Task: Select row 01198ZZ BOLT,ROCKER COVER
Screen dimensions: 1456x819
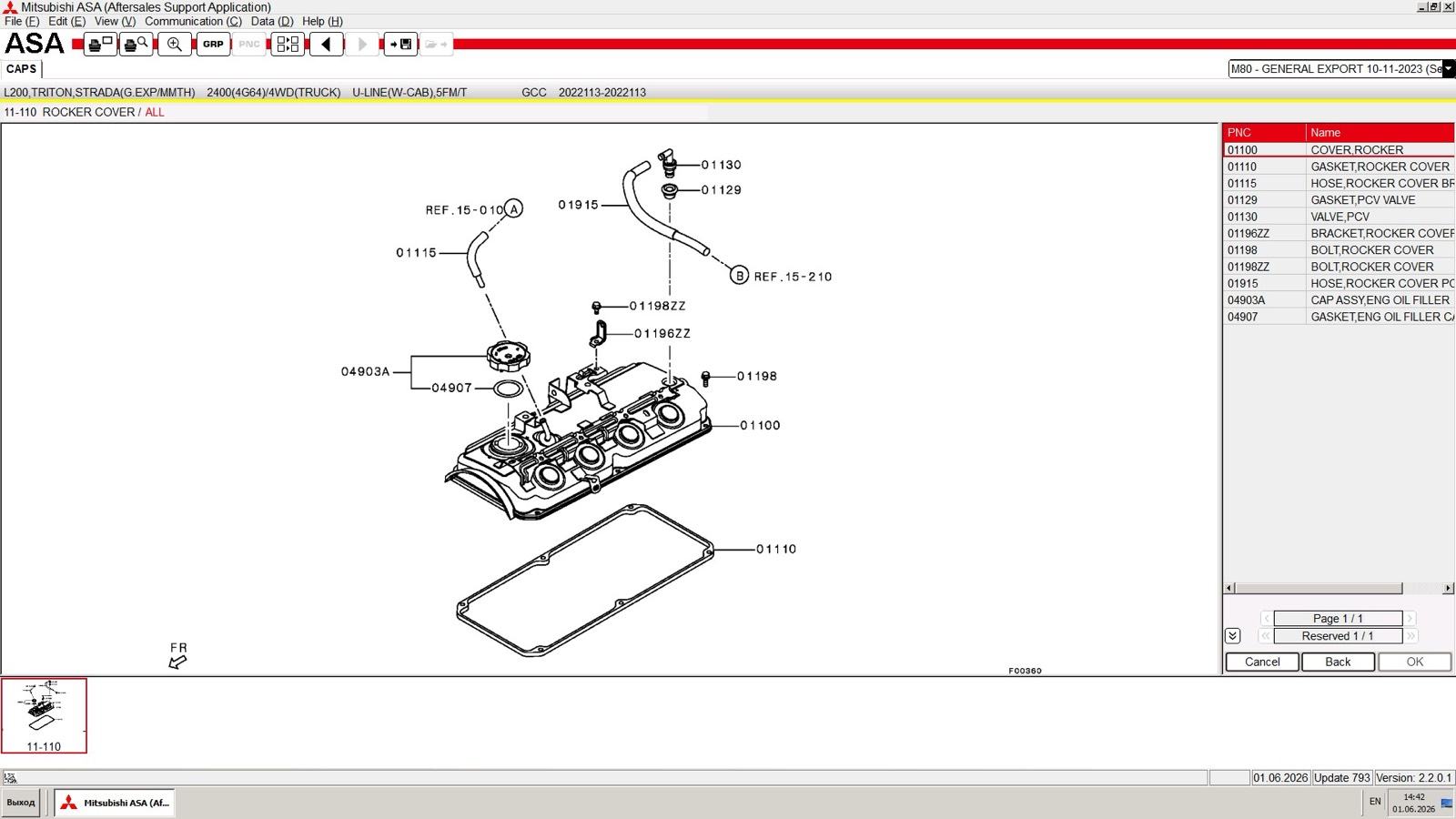Action: (x=1338, y=267)
